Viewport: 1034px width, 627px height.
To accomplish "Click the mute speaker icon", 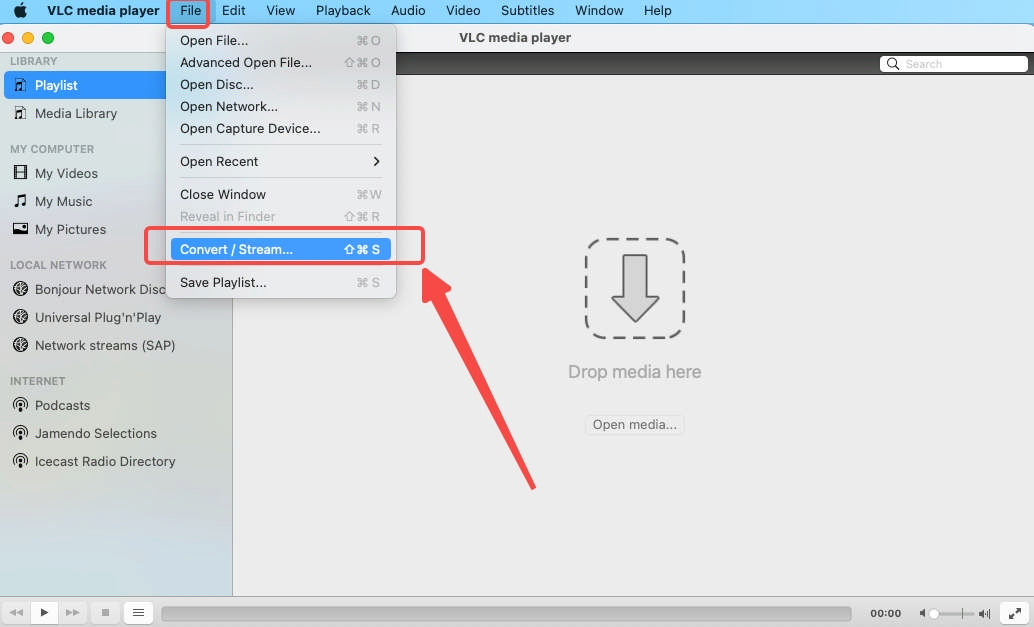I will (x=923, y=613).
